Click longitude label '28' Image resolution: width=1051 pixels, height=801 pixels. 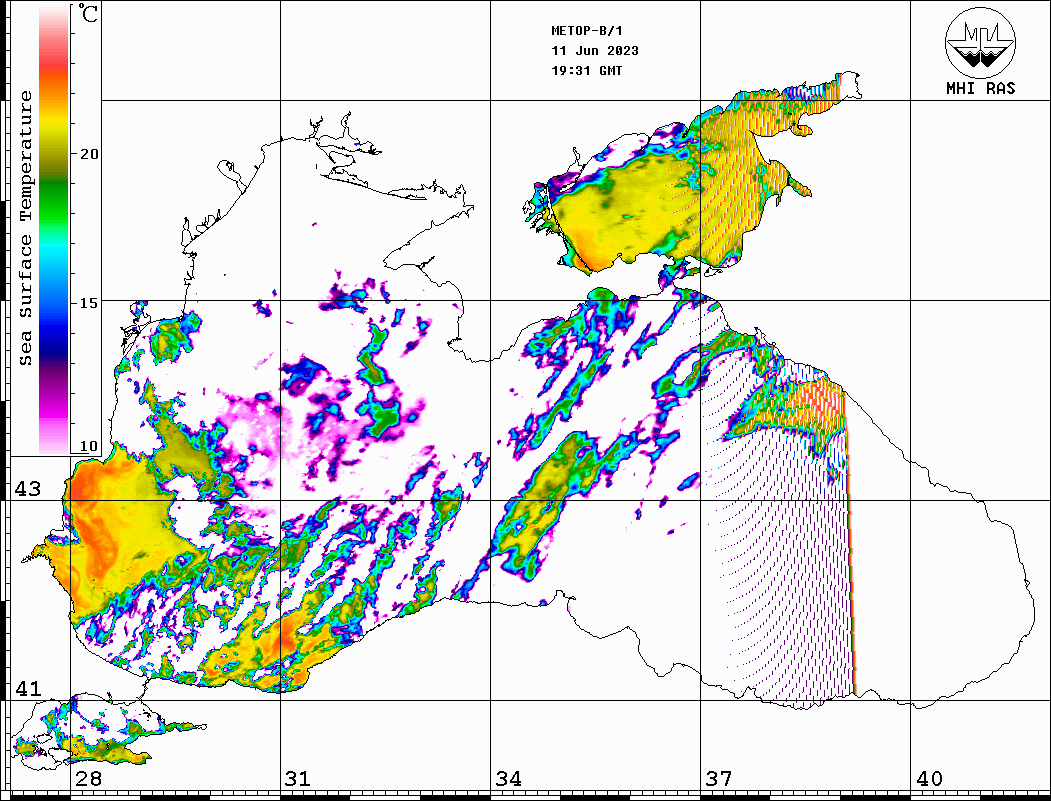(88, 778)
